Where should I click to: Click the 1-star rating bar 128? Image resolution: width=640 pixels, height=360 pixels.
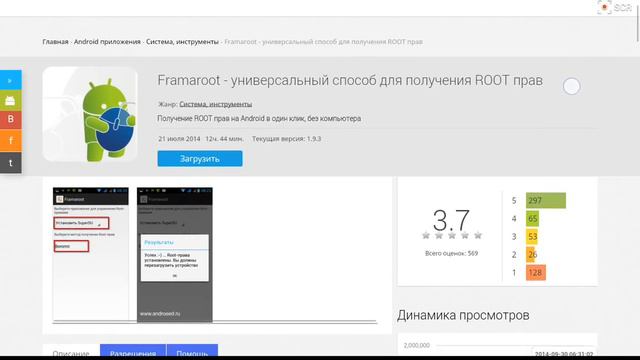click(x=536, y=272)
